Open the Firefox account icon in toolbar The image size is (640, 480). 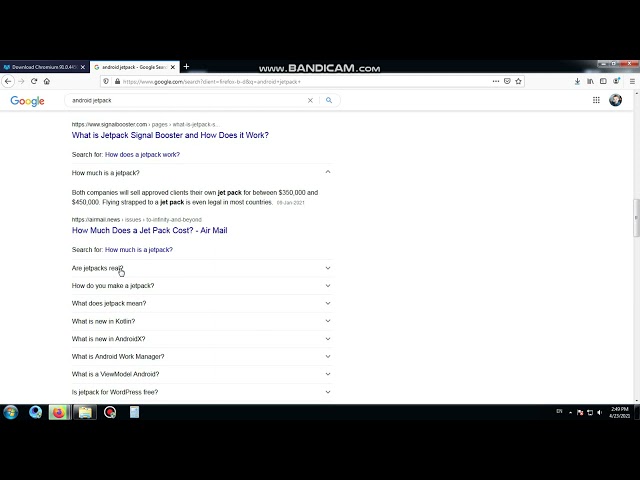(616, 81)
